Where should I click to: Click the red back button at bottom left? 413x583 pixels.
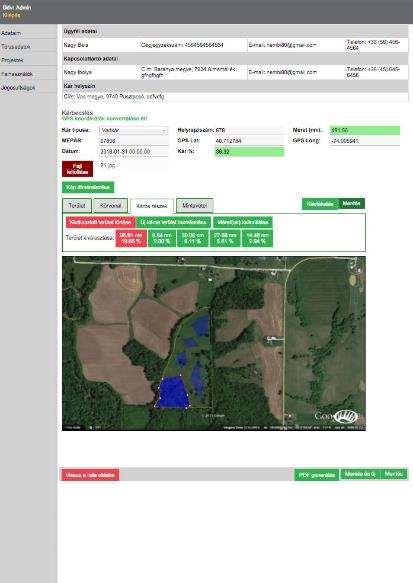coord(90,475)
